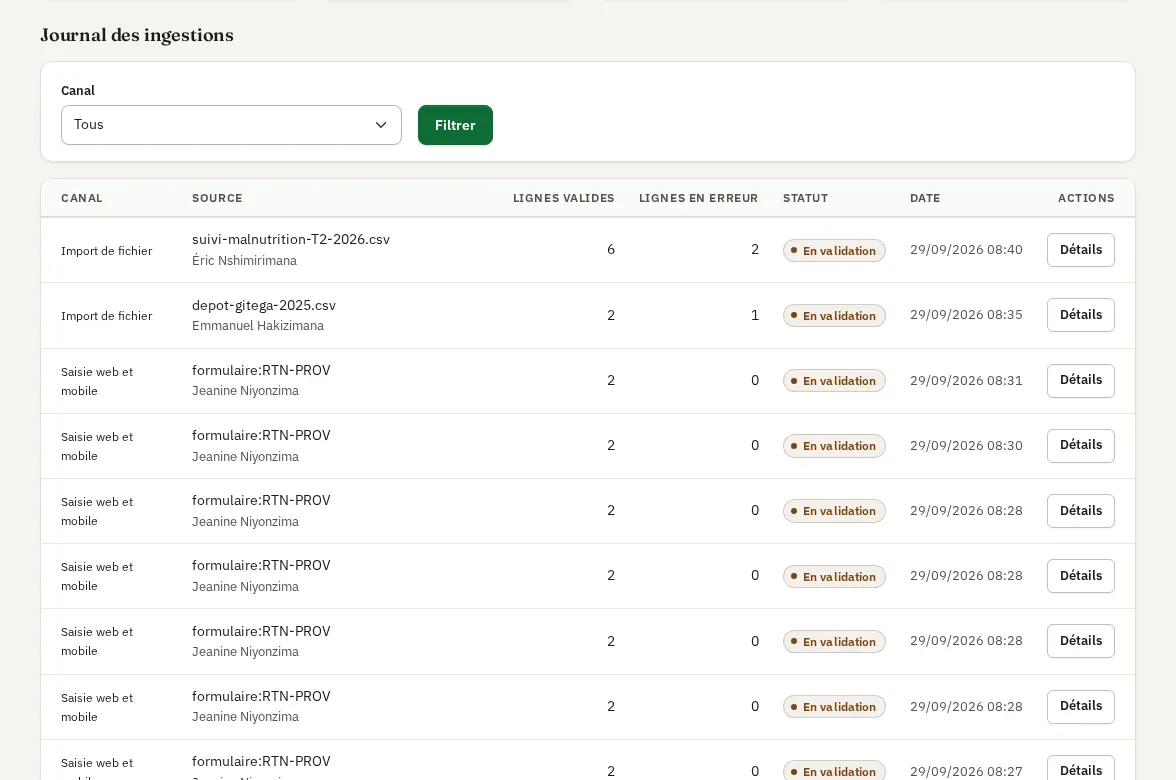Click the green Filtrer button
Screen dimensions: 1176x780
(455, 124)
